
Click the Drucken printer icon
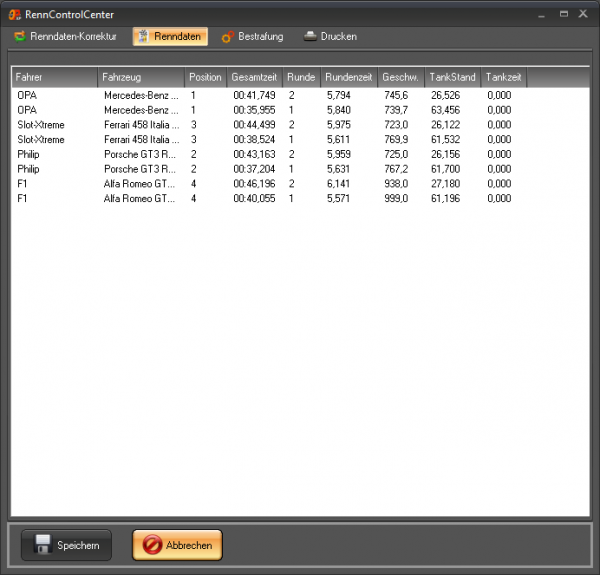coord(310,36)
